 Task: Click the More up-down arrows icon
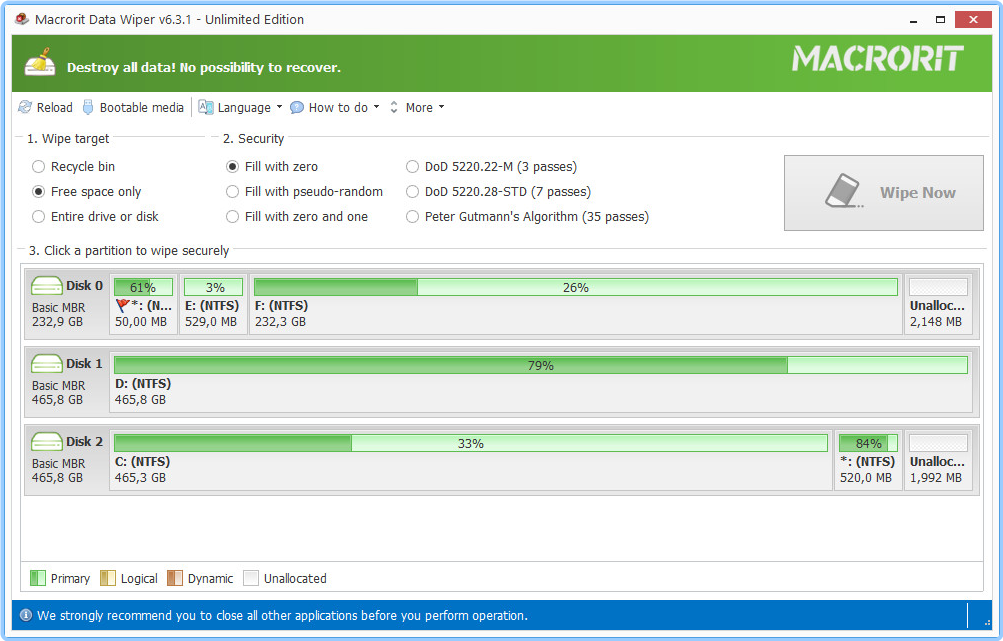tap(394, 107)
